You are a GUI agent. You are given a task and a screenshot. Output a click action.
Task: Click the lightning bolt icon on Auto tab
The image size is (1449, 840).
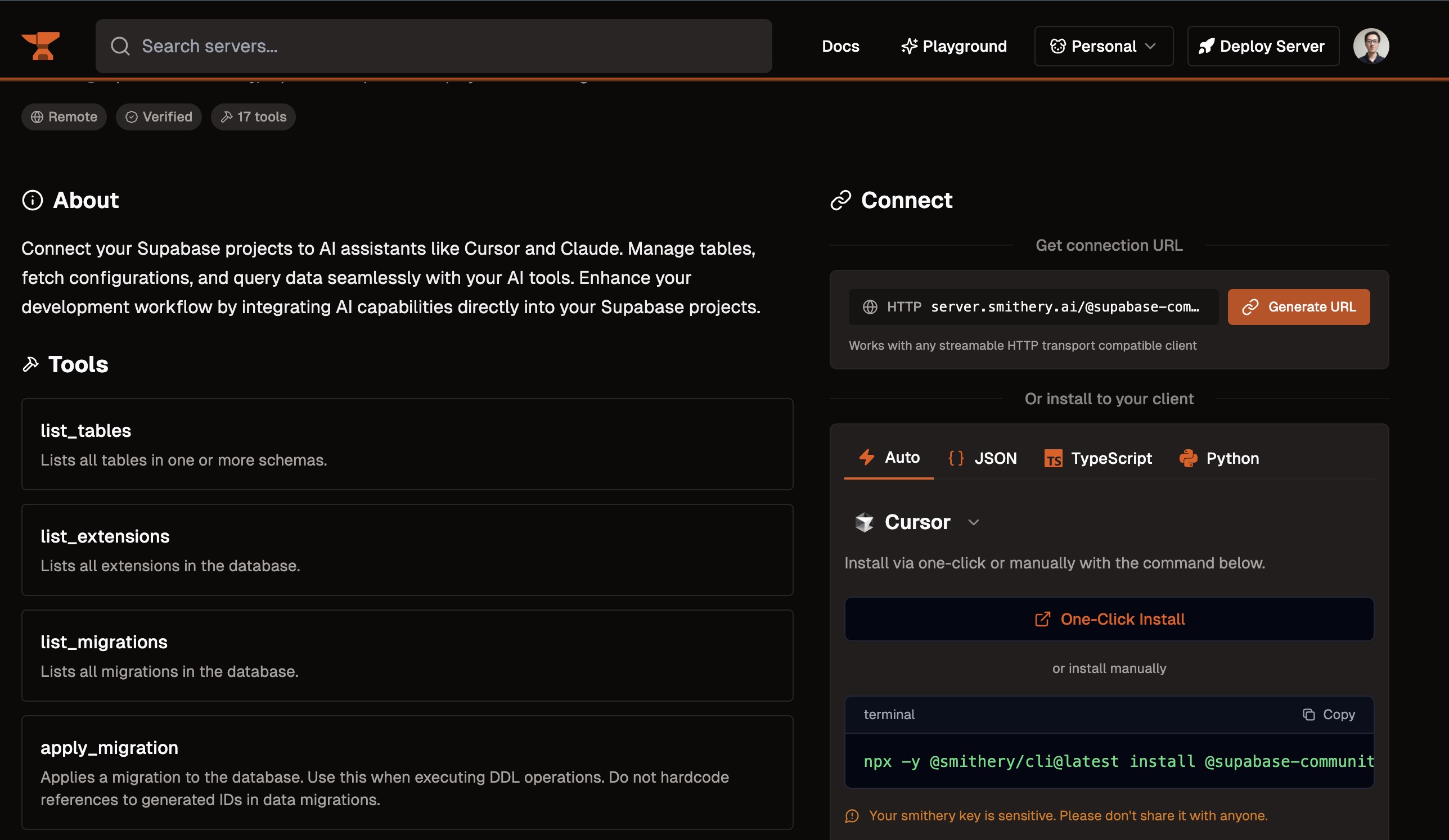pyautogui.click(x=866, y=457)
